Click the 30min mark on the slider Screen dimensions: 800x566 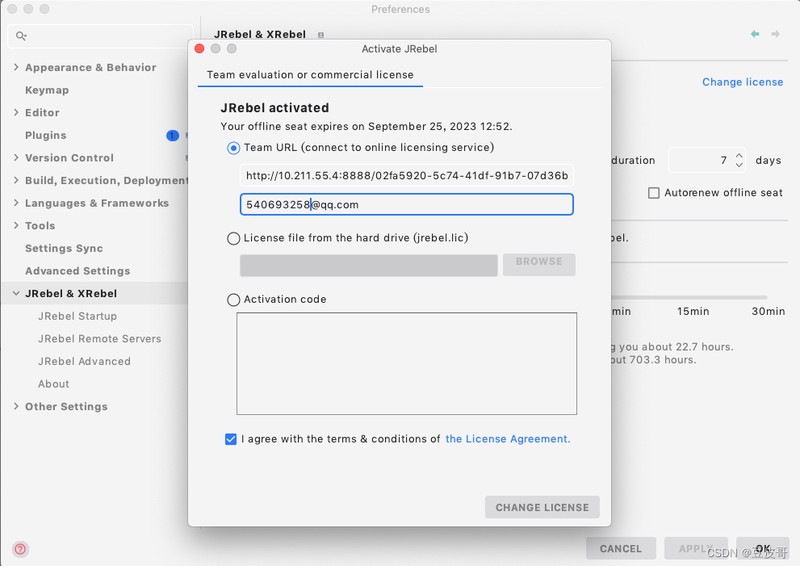[x=768, y=311]
